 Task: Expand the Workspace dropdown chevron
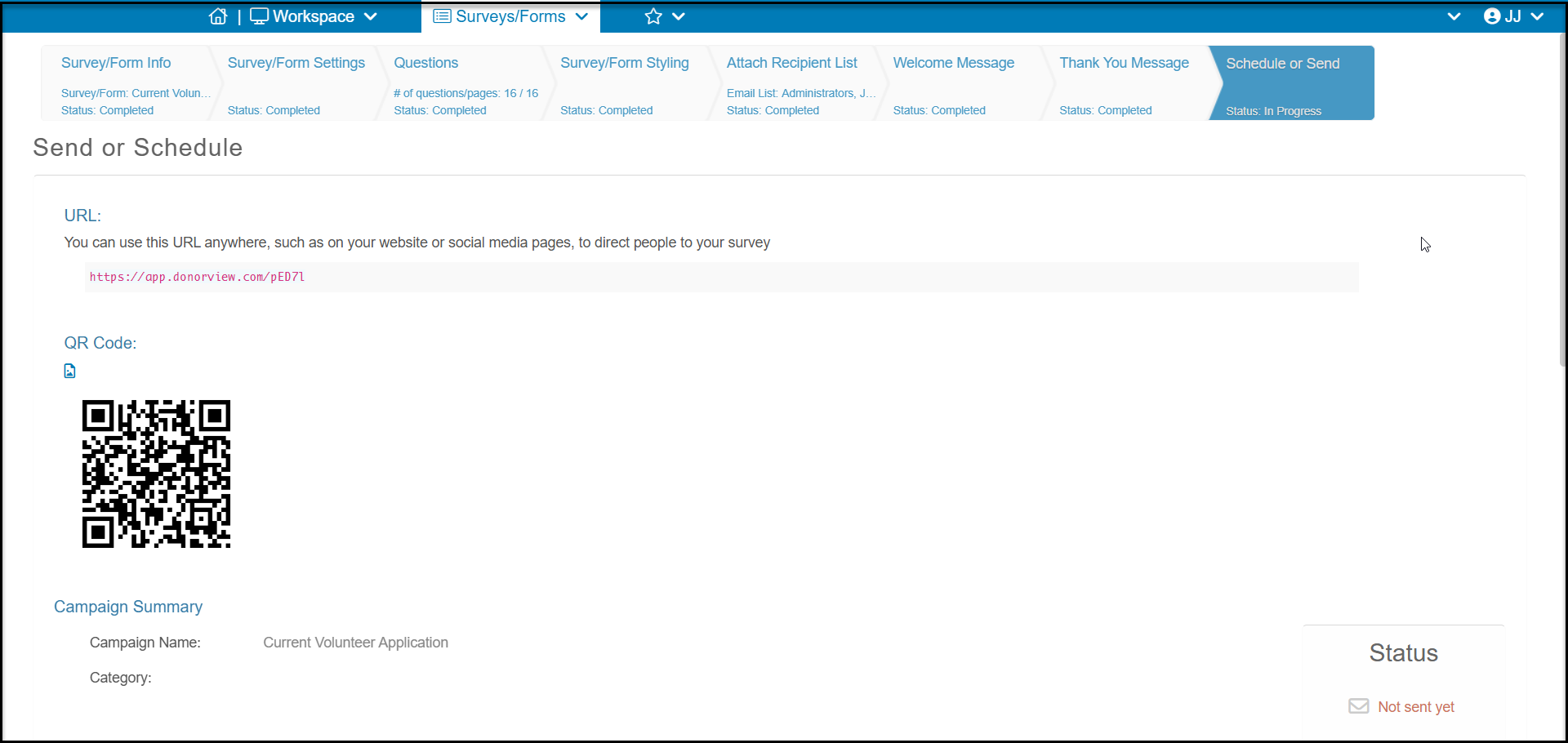point(371,16)
